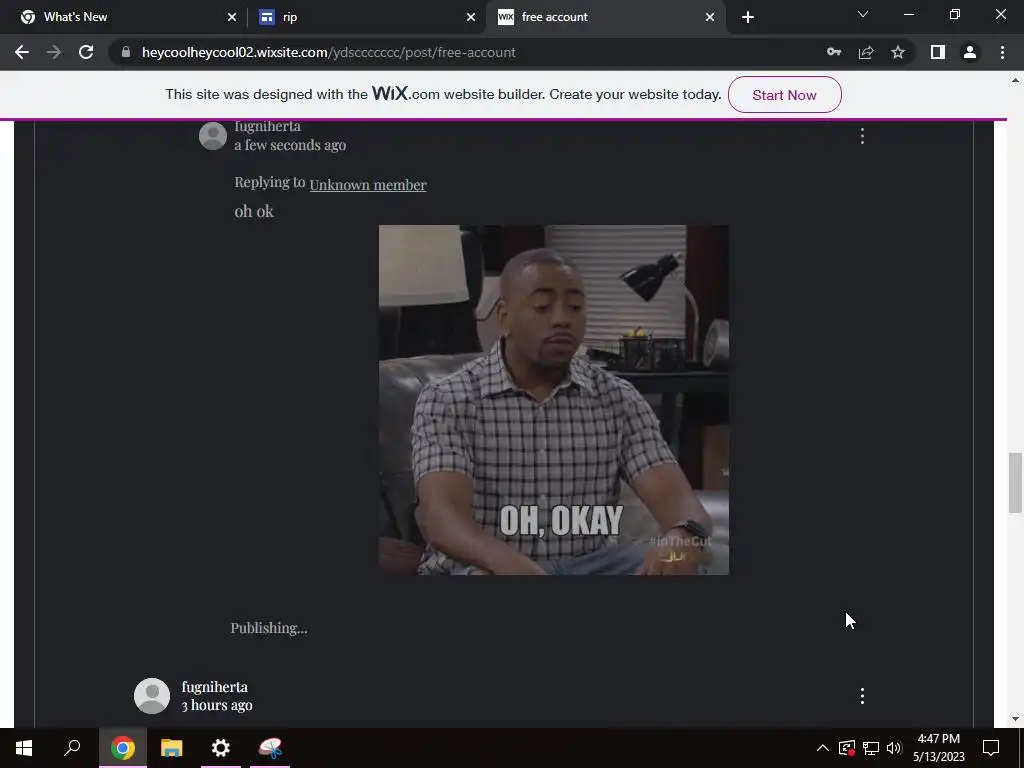Open Chrome profile menu
This screenshot has height=768, width=1024.
click(x=970, y=52)
